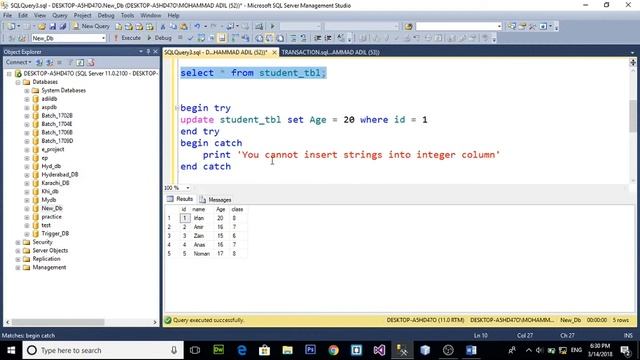Image resolution: width=640 pixels, height=360 pixels.
Task: Expand the Management folder node
Action: click(x=18, y=268)
